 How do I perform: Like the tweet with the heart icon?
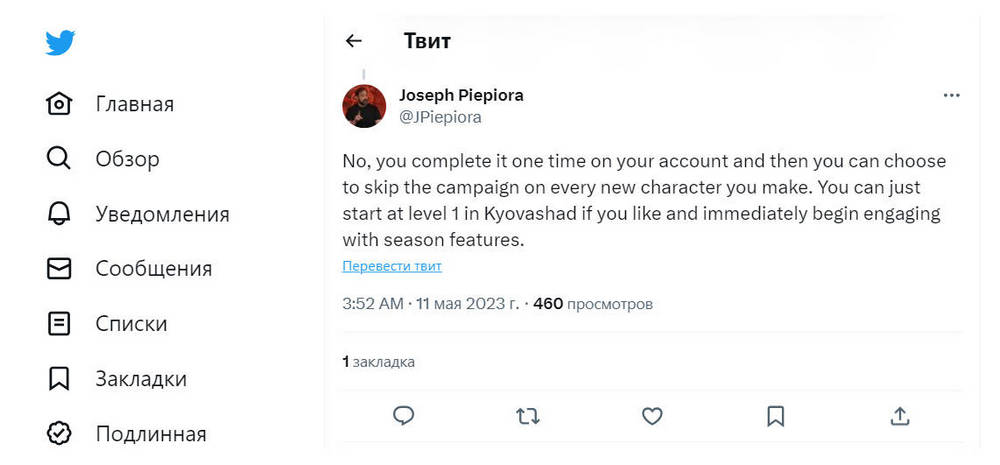[x=652, y=415]
